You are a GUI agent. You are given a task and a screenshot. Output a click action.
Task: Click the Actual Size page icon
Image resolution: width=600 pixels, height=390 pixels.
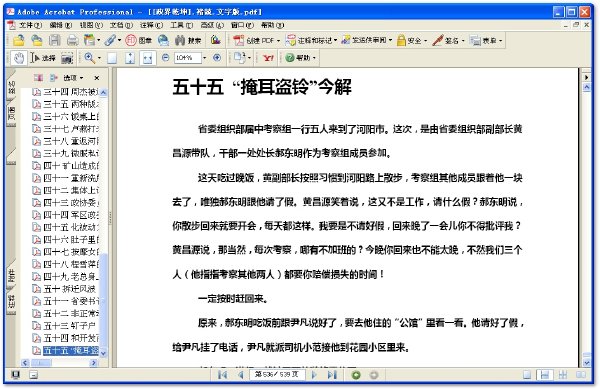coord(112,58)
